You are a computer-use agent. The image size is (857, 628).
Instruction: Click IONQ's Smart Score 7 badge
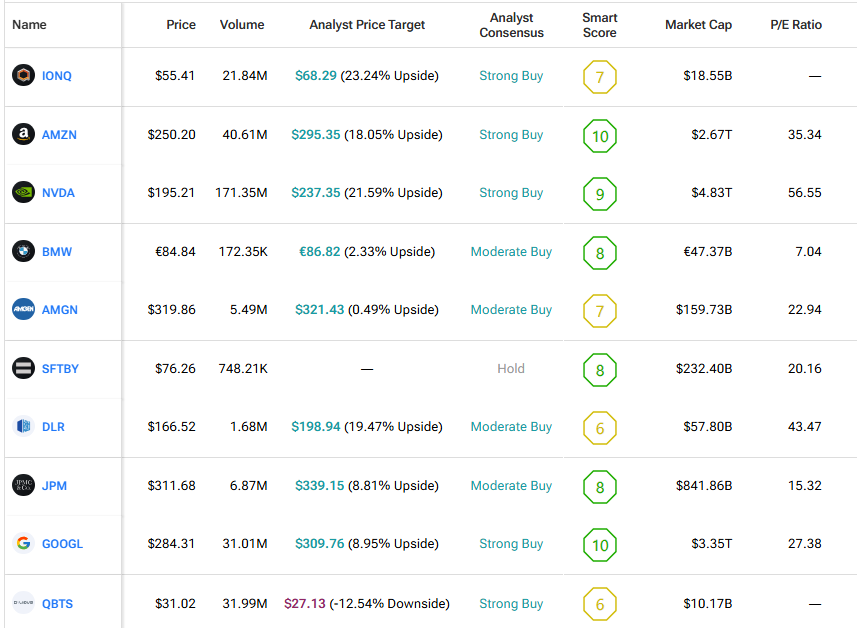[600, 77]
